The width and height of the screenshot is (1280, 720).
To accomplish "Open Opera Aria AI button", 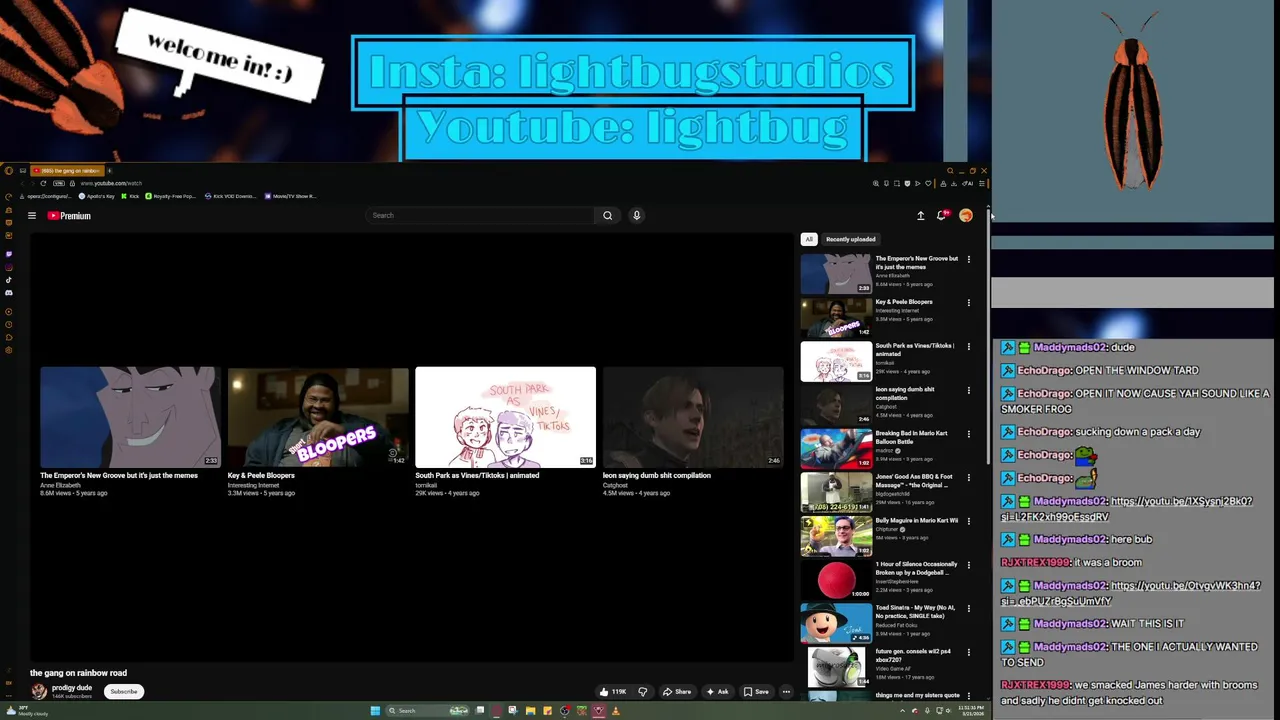I will pos(967,183).
